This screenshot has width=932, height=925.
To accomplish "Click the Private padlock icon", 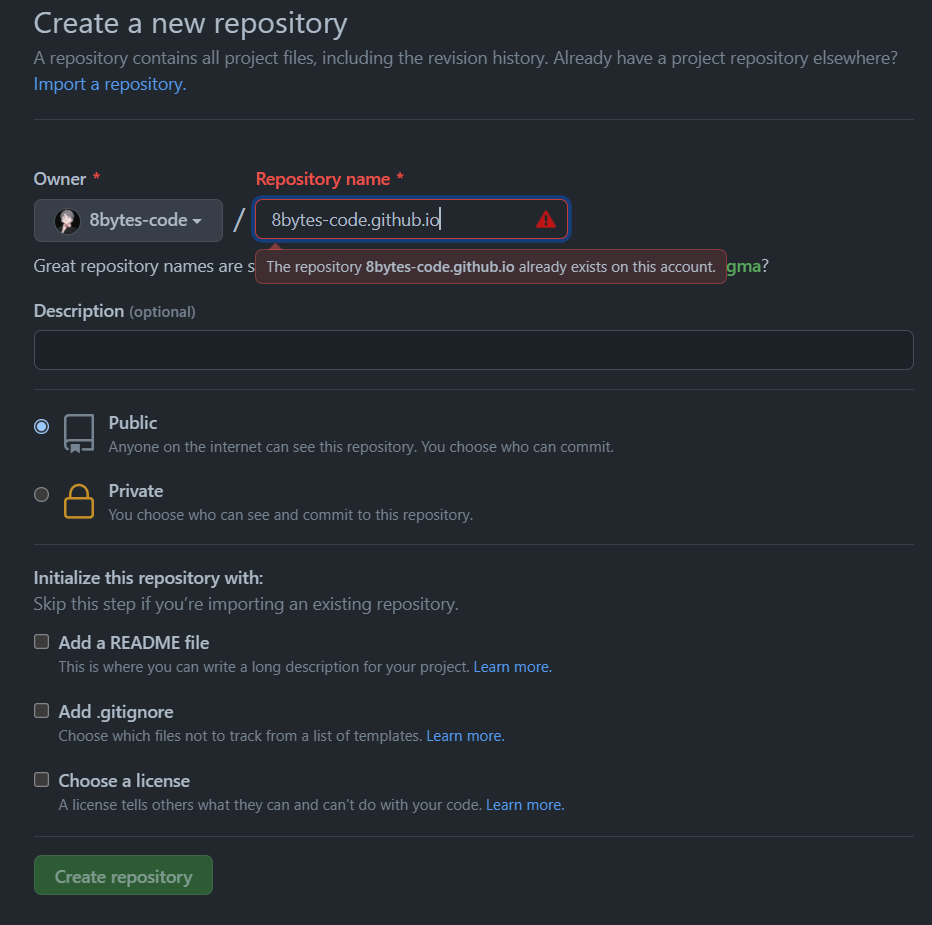I will [79, 502].
